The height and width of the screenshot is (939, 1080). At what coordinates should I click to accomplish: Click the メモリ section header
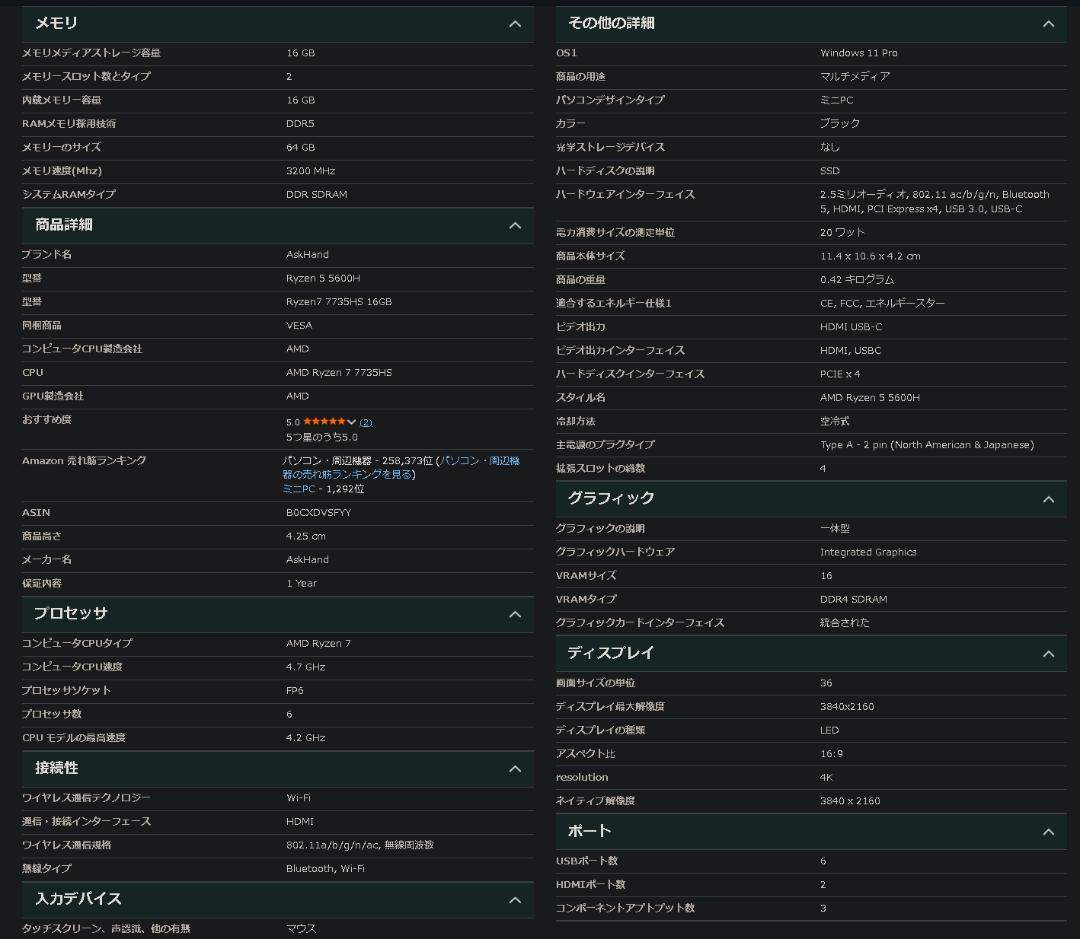coord(55,22)
